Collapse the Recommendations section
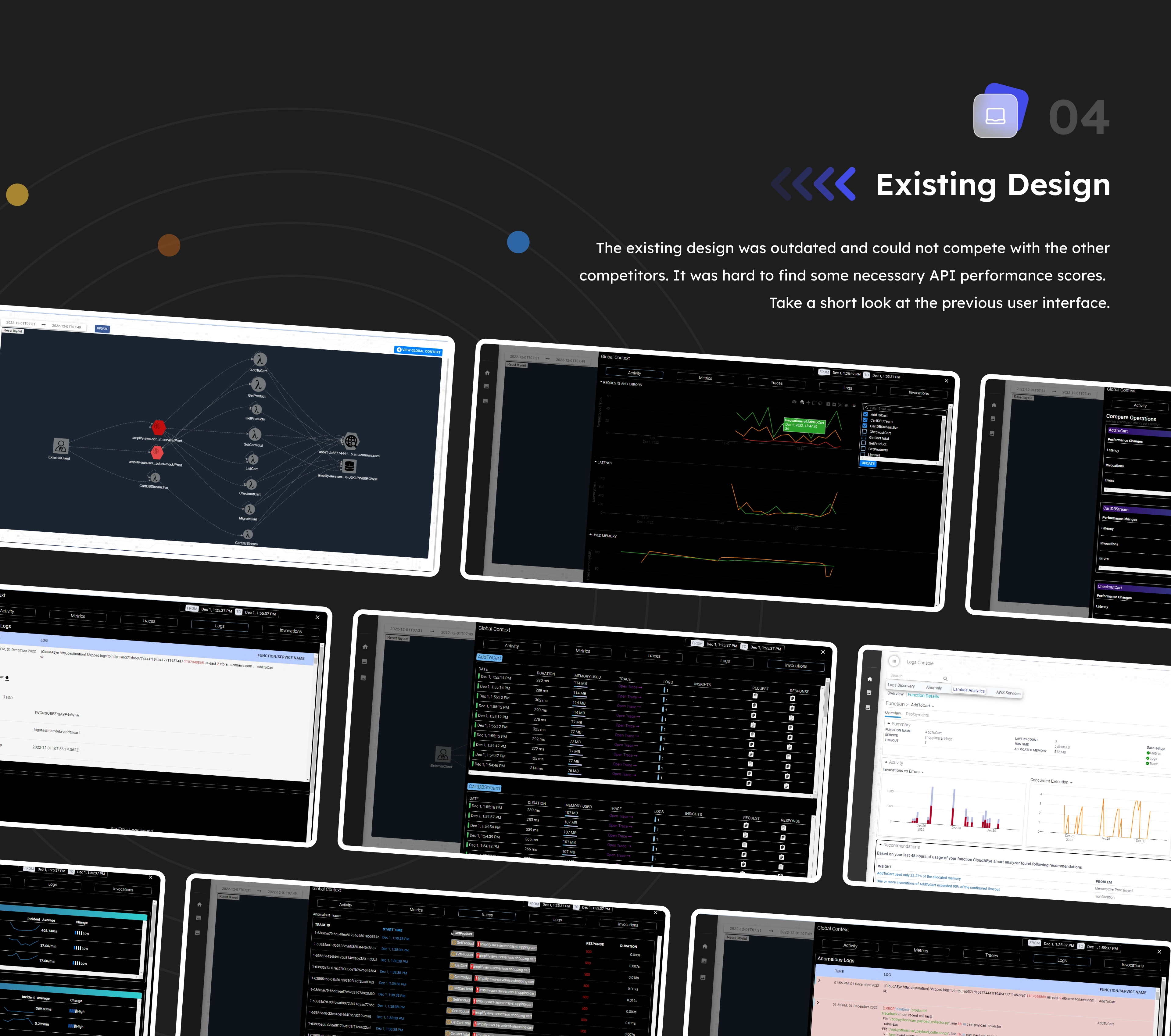 [881, 844]
